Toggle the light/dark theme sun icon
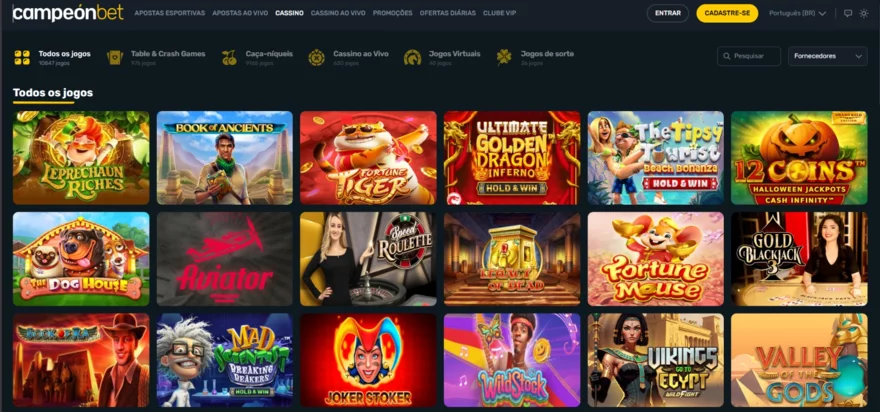 pos(864,13)
